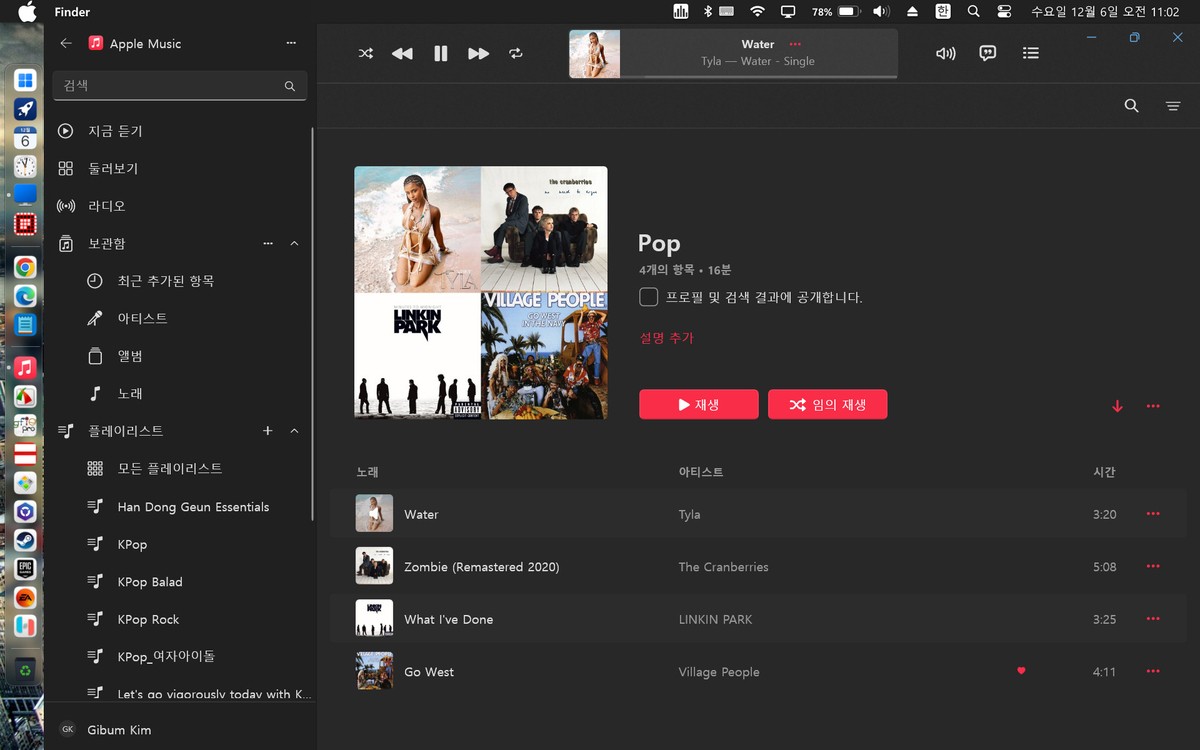The height and width of the screenshot is (750, 1200).
Task: Add a new playlist with plus icon
Action: (x=267, y=430)
